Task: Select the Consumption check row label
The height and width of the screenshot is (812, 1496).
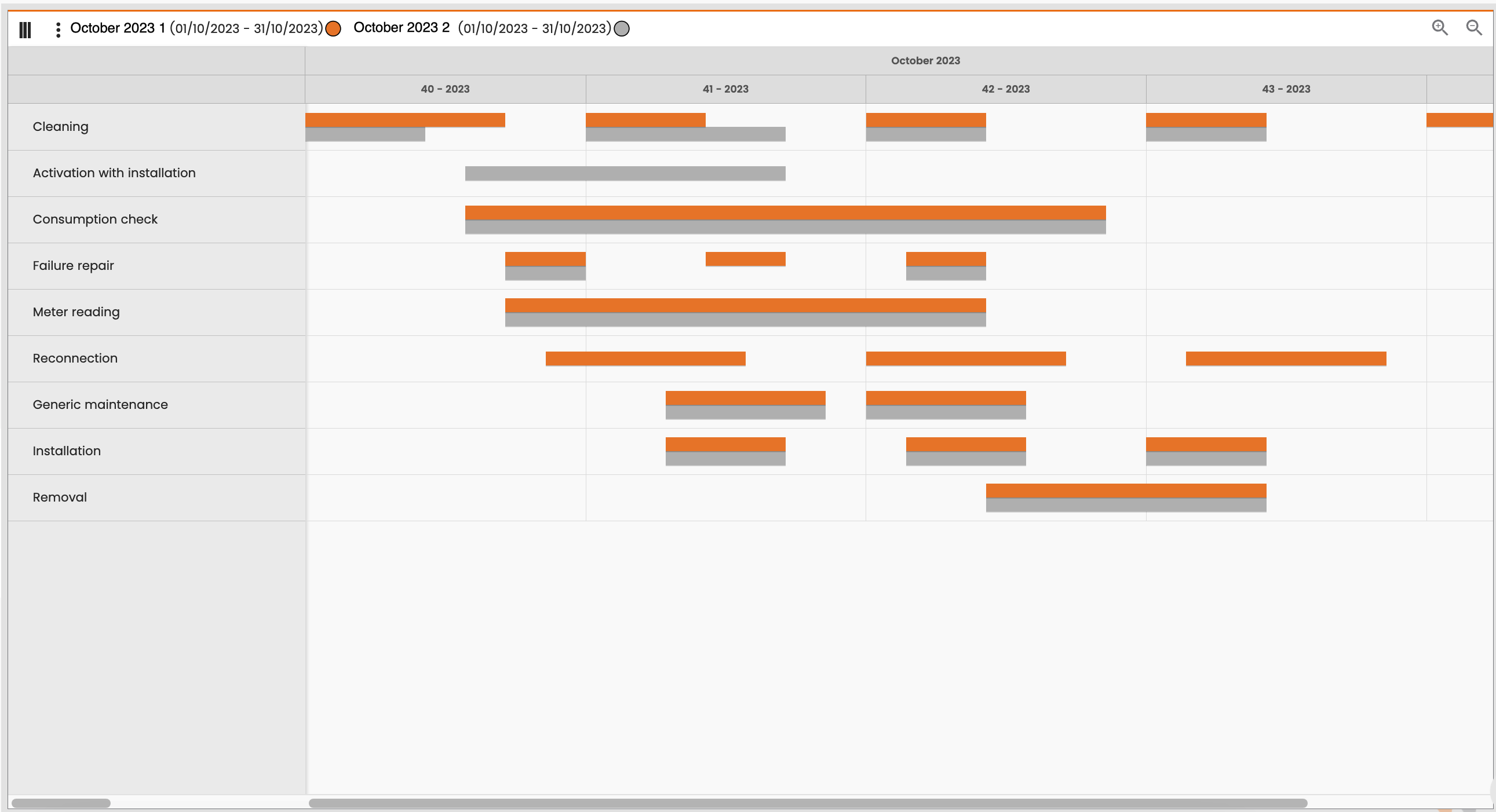Action: [95, 220]
